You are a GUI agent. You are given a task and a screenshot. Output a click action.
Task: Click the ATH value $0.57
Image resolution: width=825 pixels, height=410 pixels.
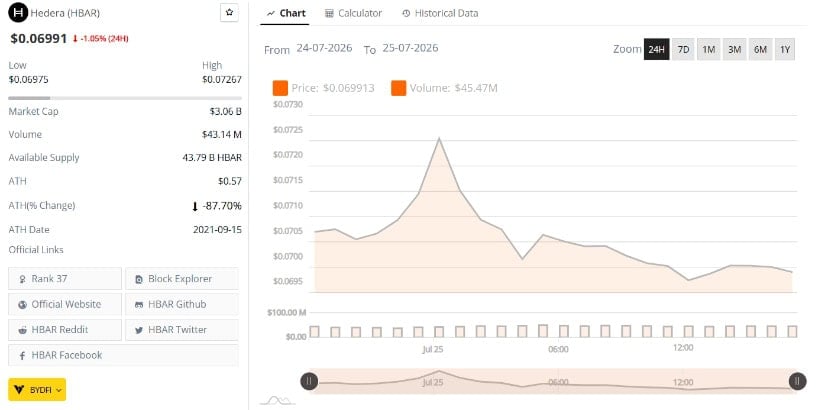[230, 182]
